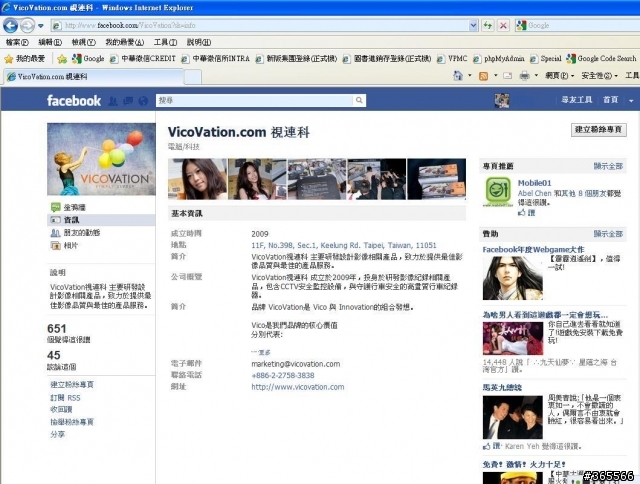Screen dimensions: 640x484
Task: Click the browser Forward arrow button
Action: (x=27, y=26)
